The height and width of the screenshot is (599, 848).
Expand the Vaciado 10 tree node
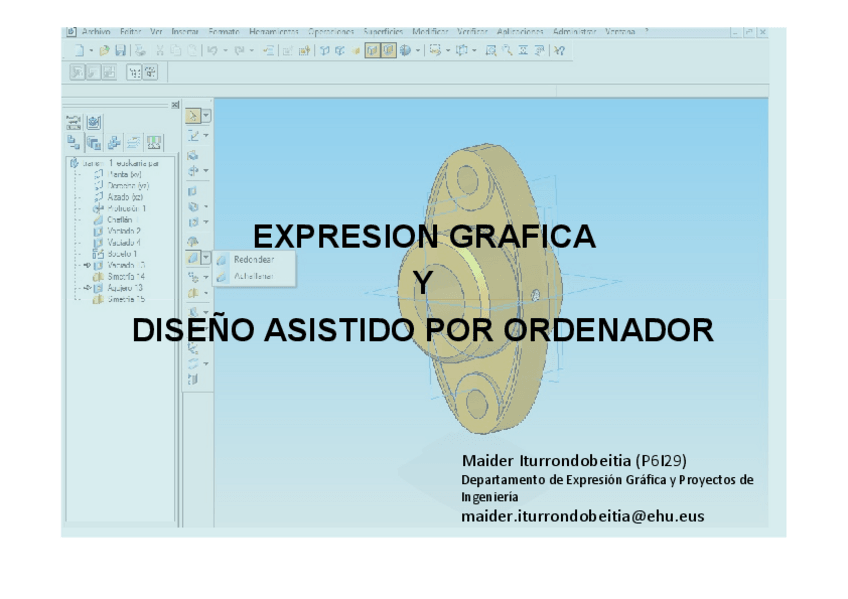87,265
